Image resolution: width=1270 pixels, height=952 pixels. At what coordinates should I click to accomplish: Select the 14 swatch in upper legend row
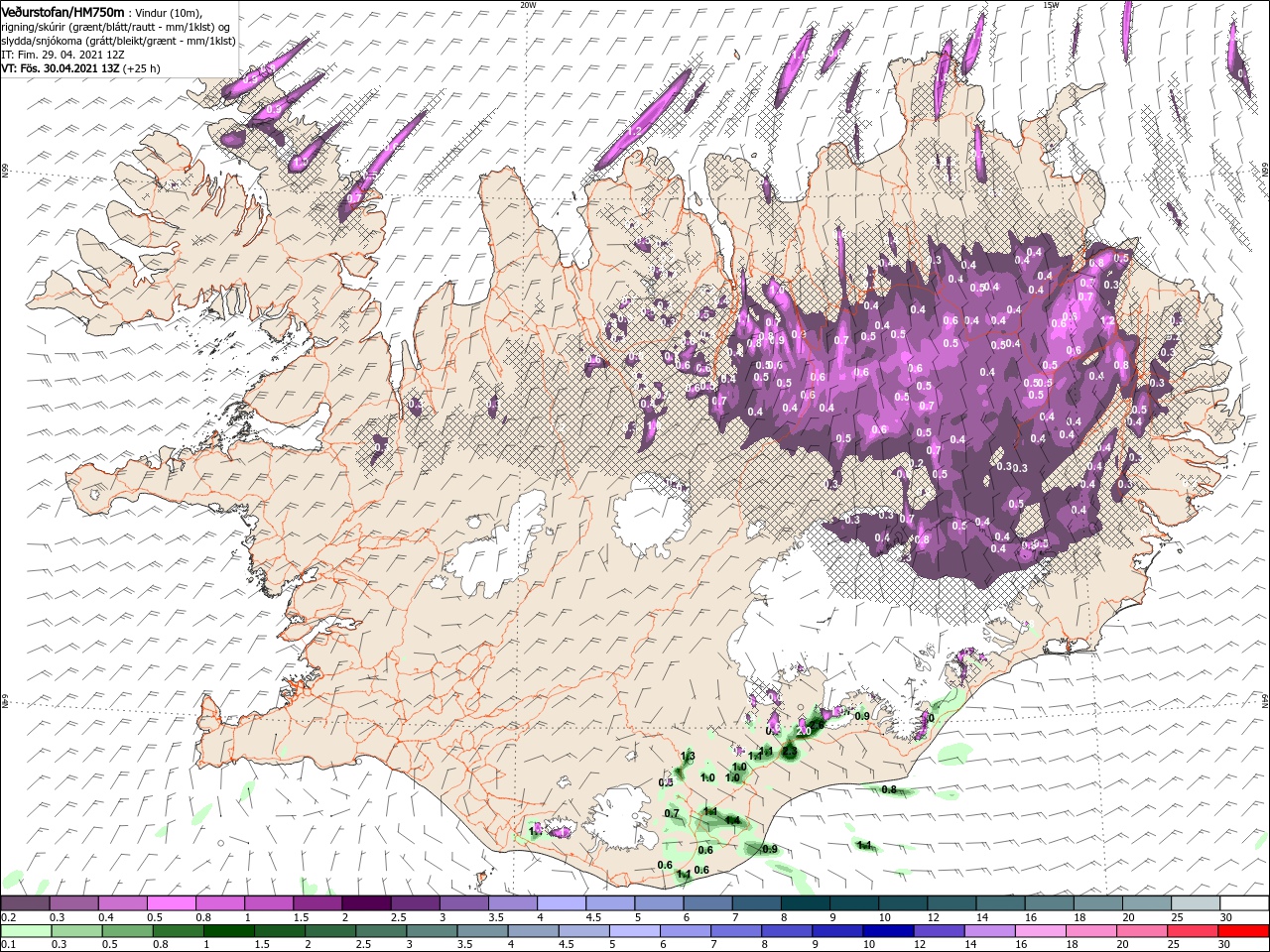[1000, 903]
